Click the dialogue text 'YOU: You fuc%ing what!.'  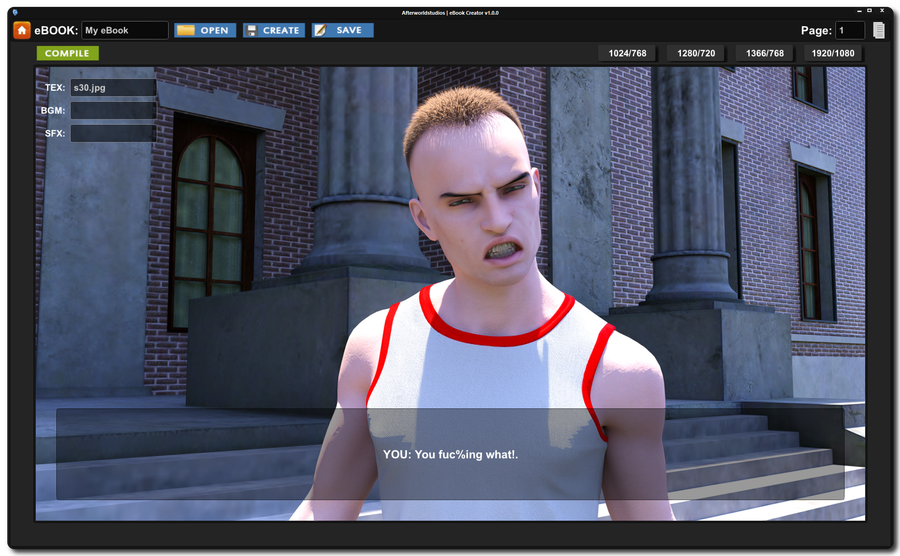[451, 454]
